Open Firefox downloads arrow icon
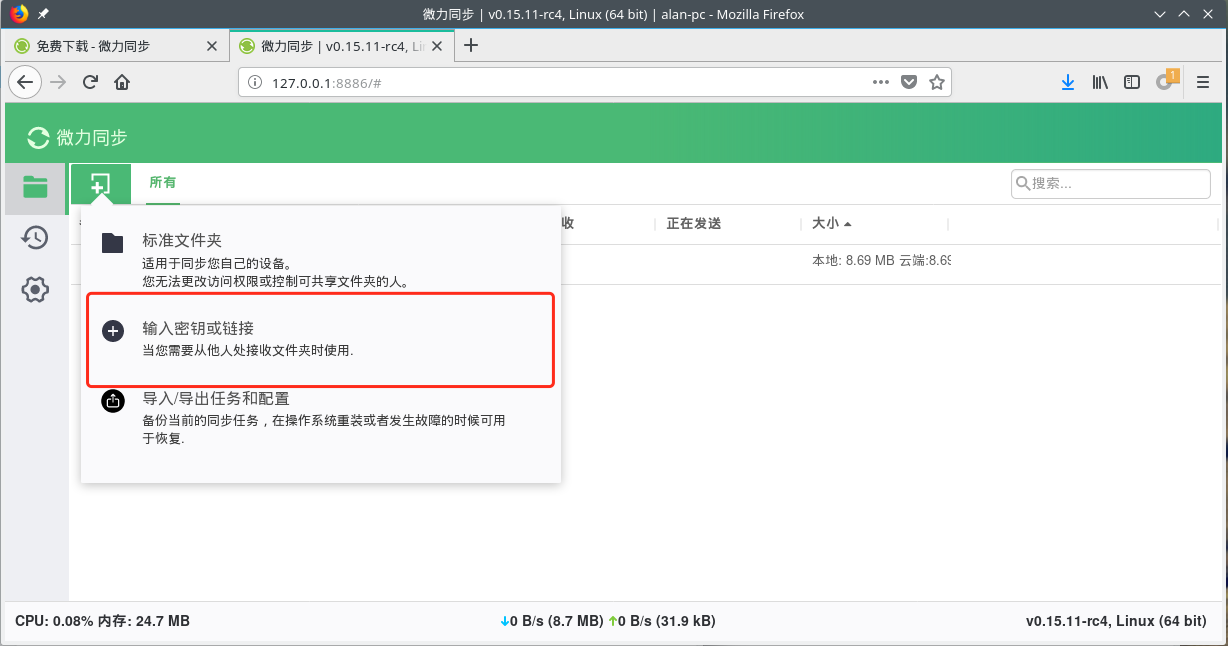1228x646 pixels. point(1068,83)
